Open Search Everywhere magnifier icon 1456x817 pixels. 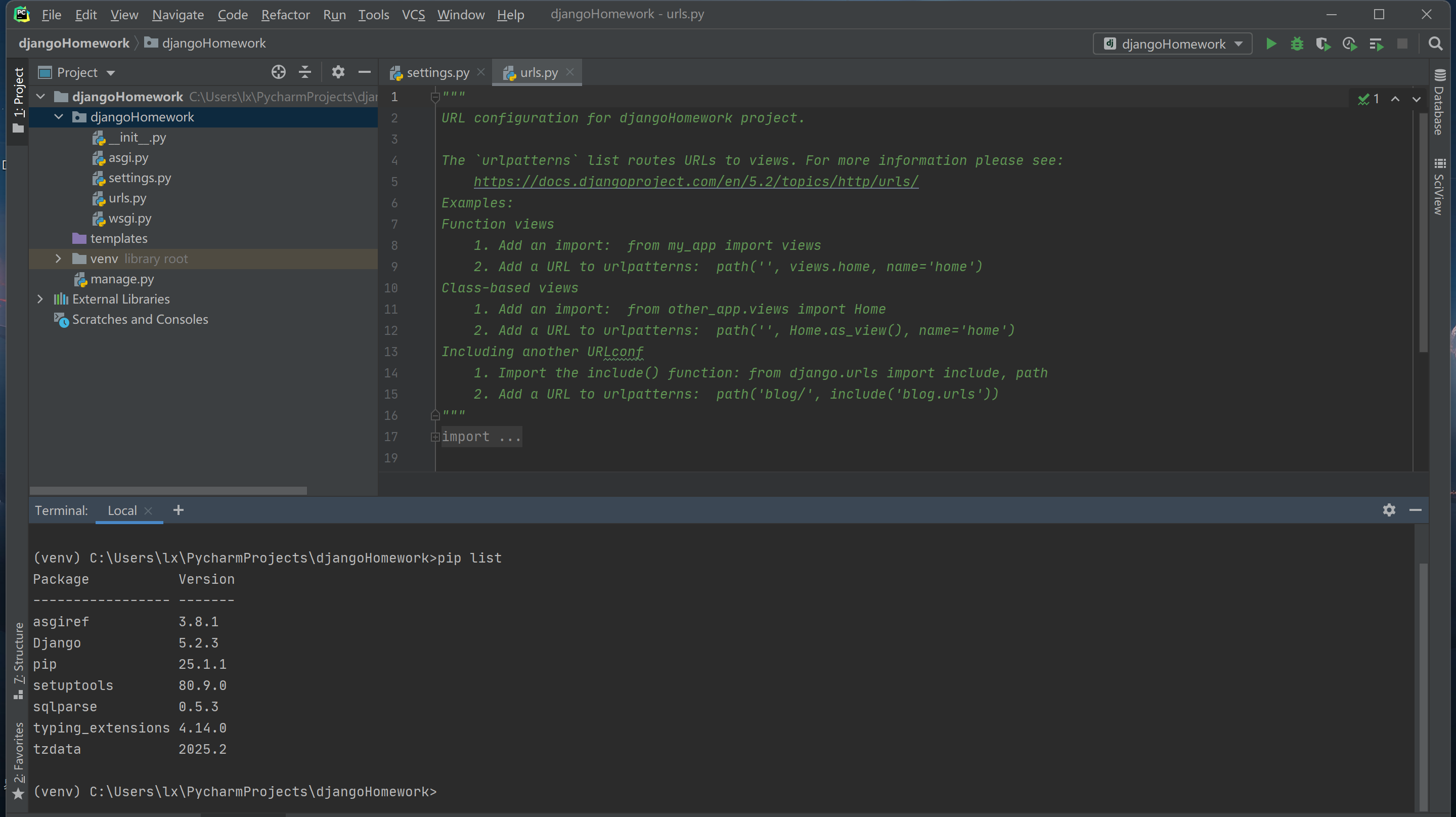tap(1435, 44)
